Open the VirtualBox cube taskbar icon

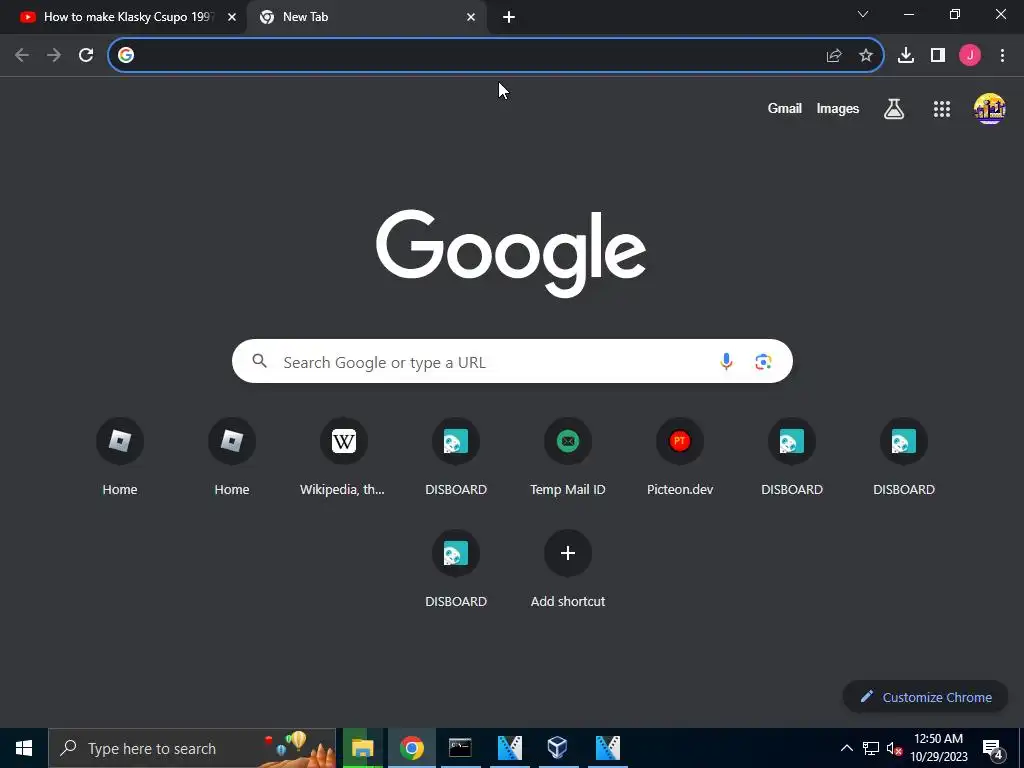click(558, 748)
